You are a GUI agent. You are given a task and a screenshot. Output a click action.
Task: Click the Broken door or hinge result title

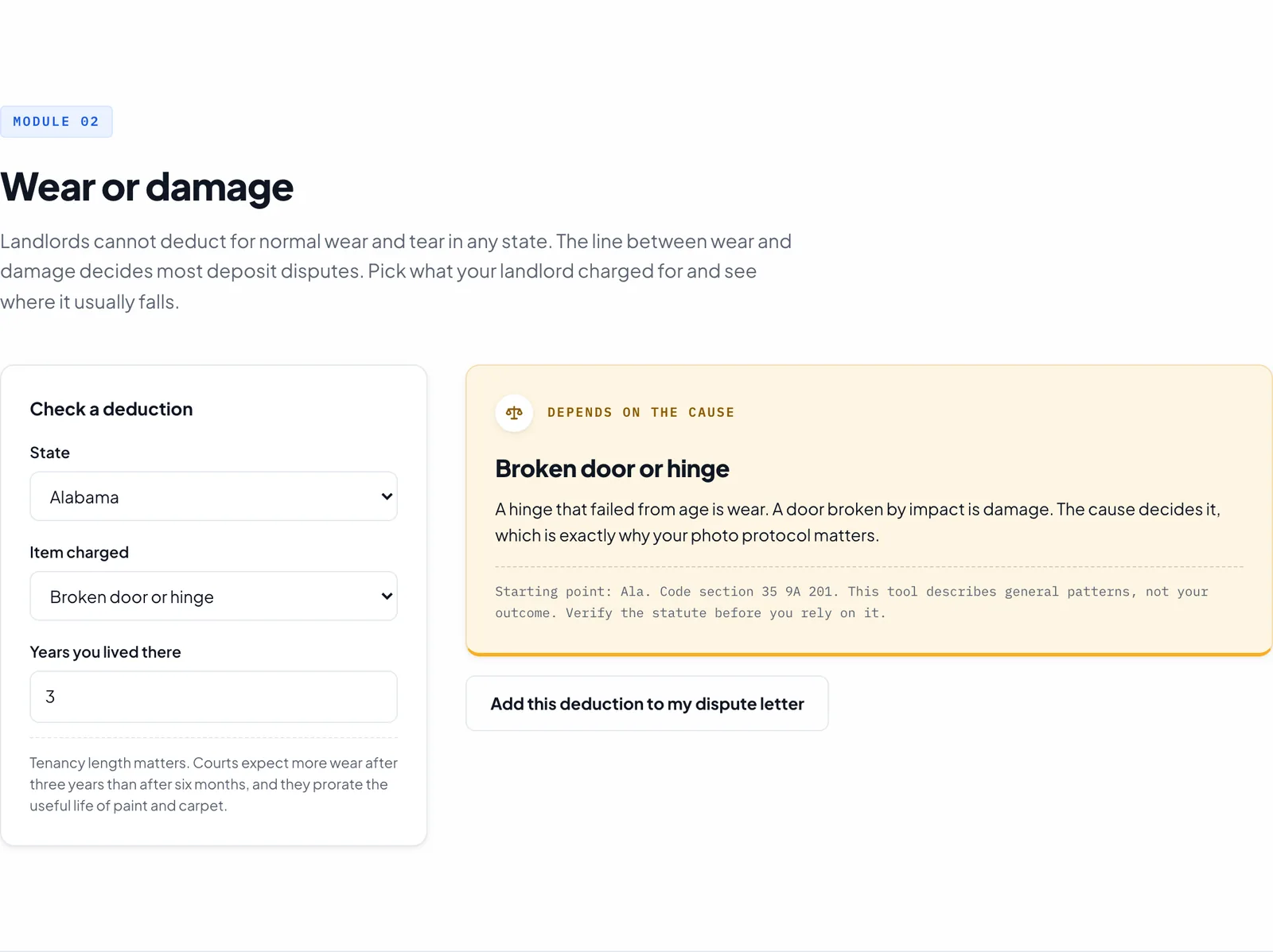[x=612, y=468]
